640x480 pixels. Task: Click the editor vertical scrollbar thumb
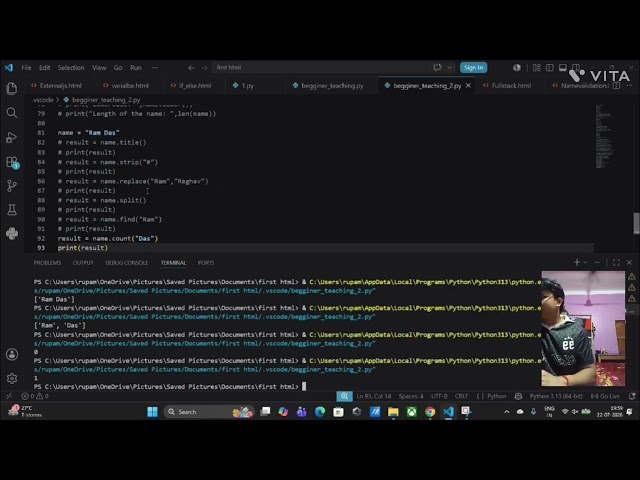tap(636, 223)
